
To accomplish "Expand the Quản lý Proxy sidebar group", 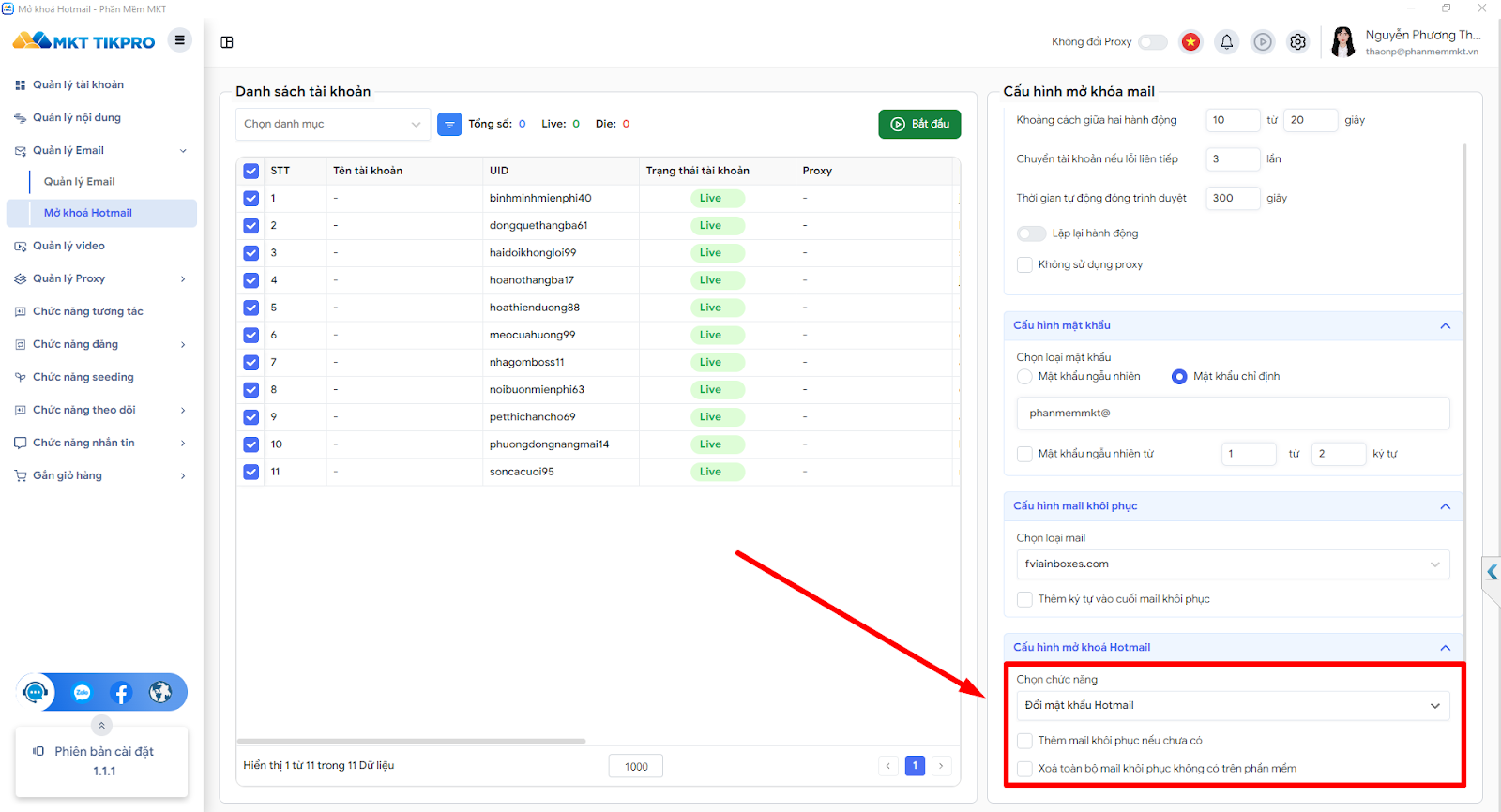I will pos(183,279).
